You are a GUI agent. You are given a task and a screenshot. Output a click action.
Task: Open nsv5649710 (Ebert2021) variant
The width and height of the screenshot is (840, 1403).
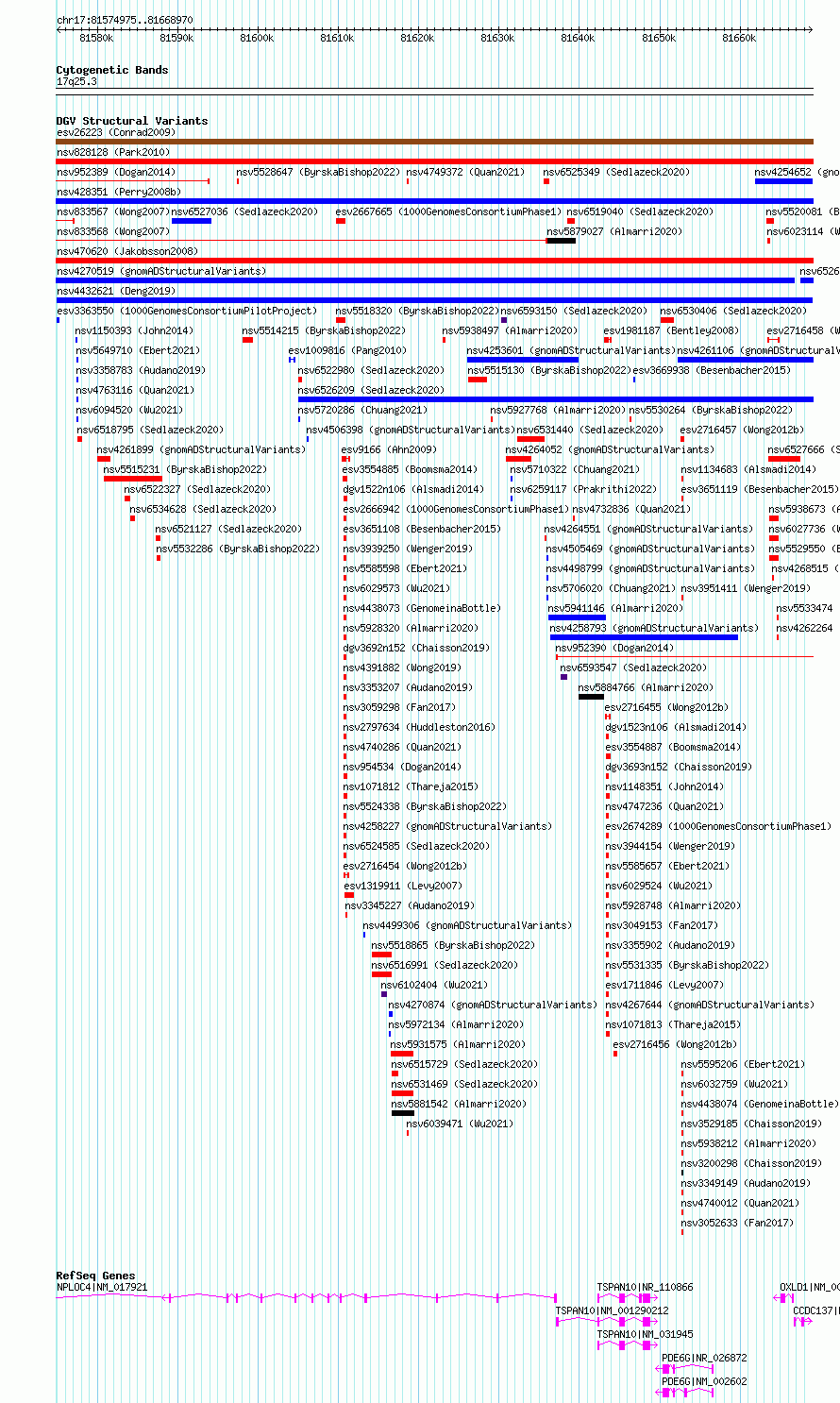coord(138,350)
